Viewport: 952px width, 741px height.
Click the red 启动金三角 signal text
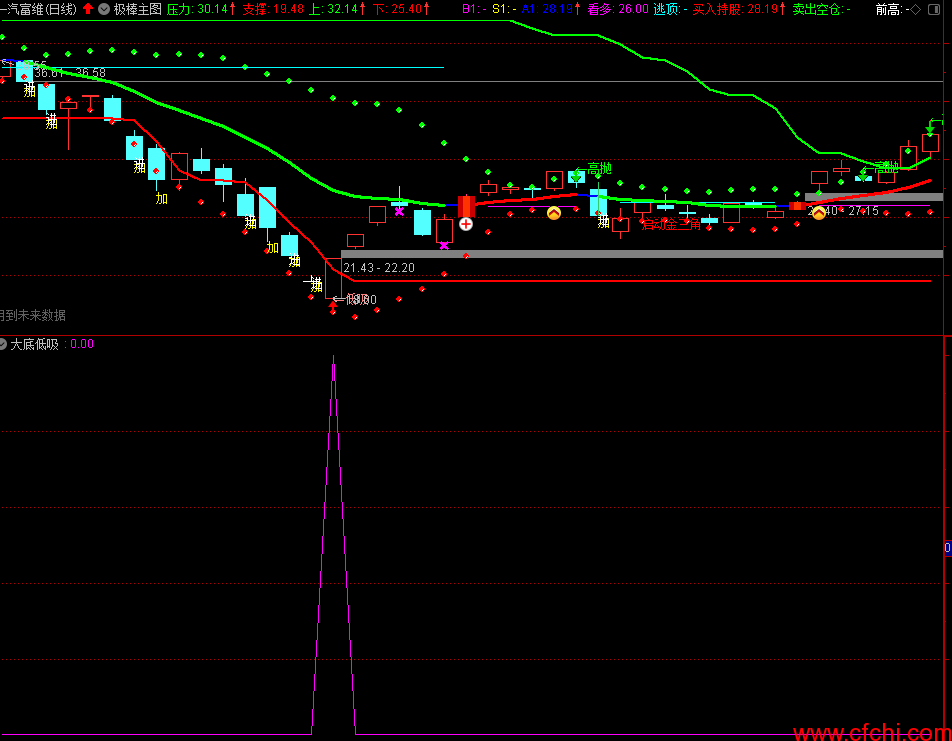point(671,224)
